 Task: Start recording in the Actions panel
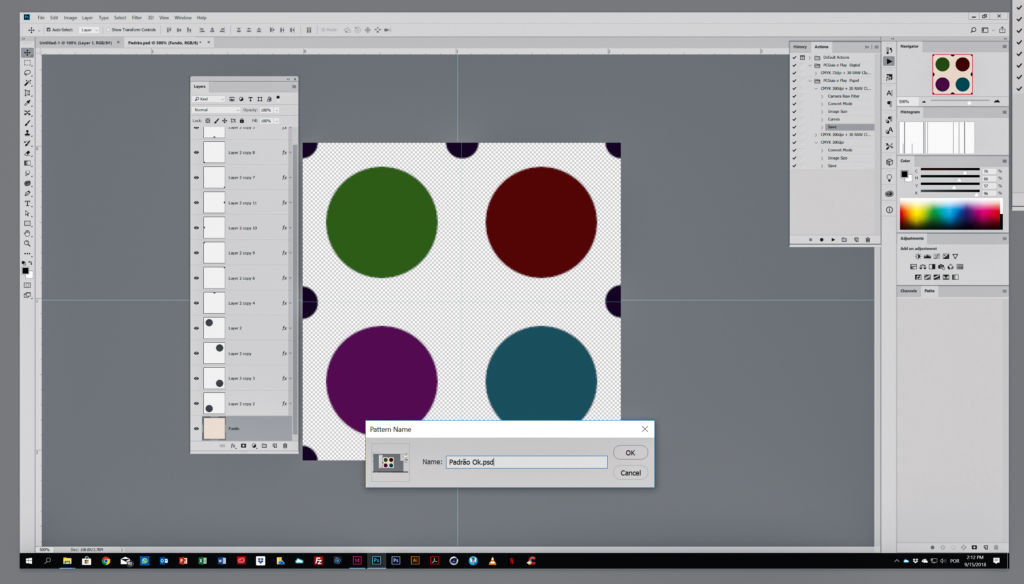[822, 240]
